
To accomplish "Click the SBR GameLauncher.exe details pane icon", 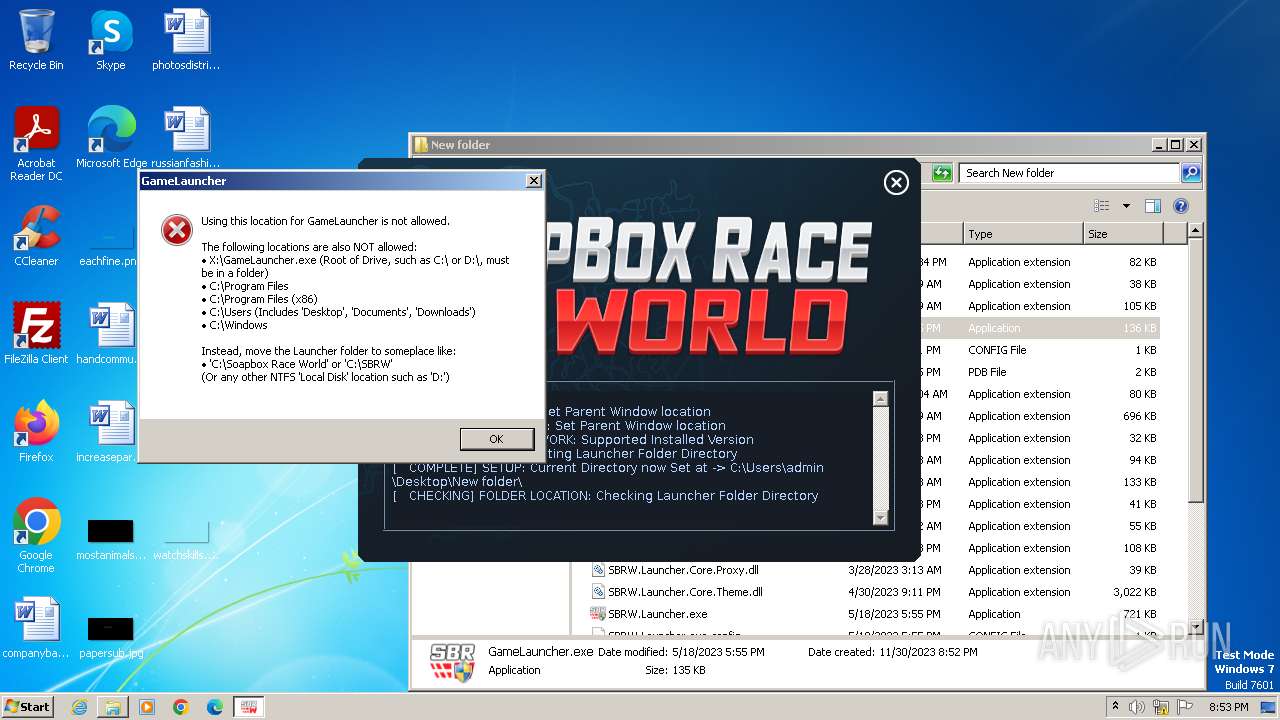I will [x=451, y=663].
